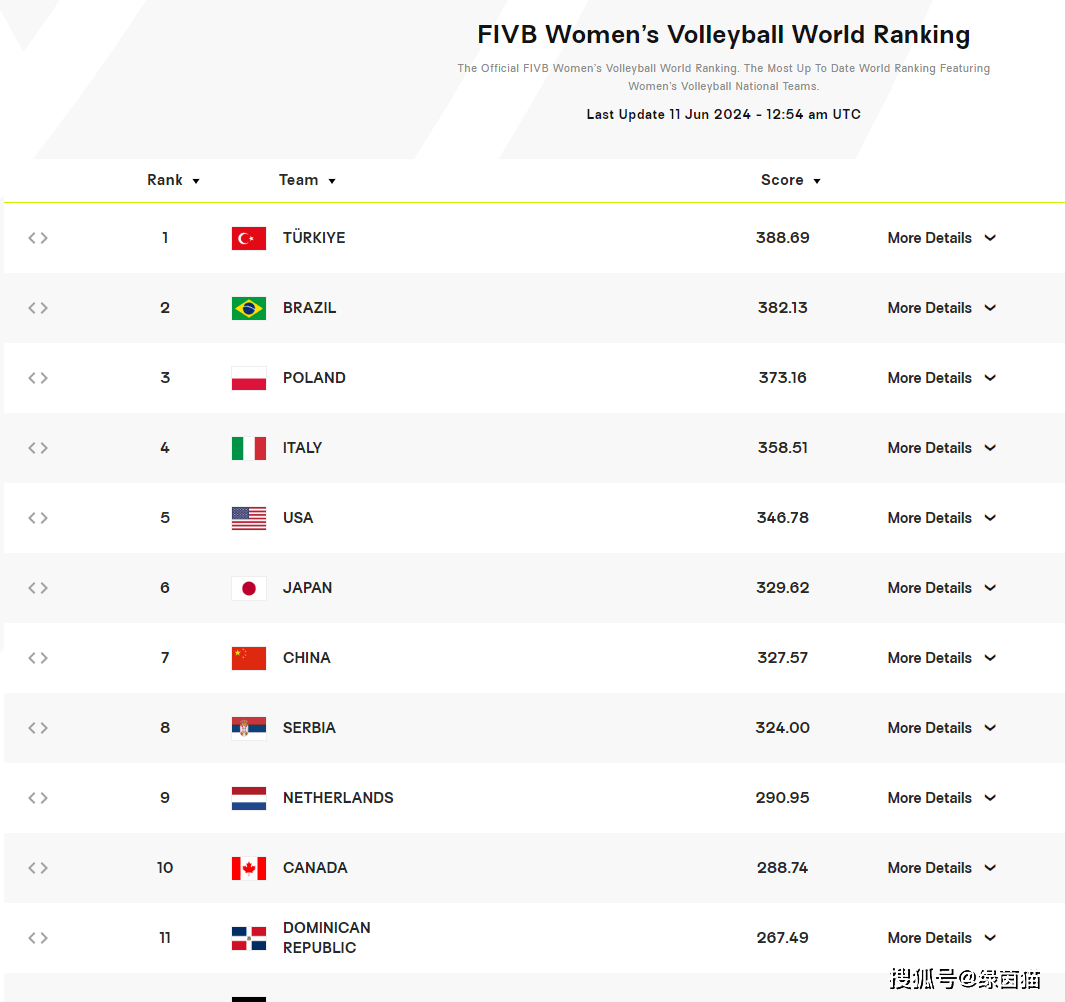
Task: Click the Canada flag icon
Action: point(249,868)
